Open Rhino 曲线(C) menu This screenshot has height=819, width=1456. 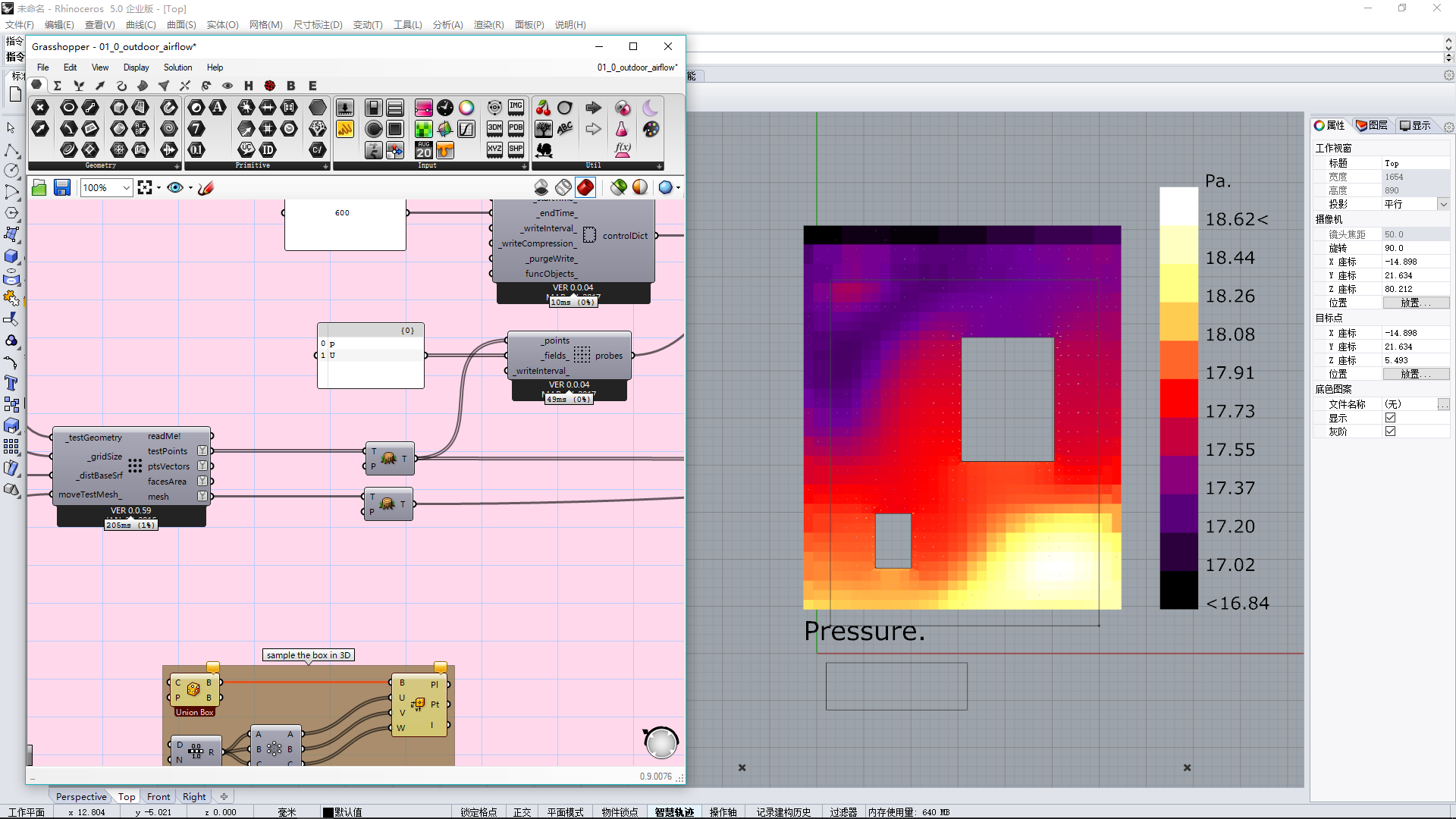coord(141,25)
